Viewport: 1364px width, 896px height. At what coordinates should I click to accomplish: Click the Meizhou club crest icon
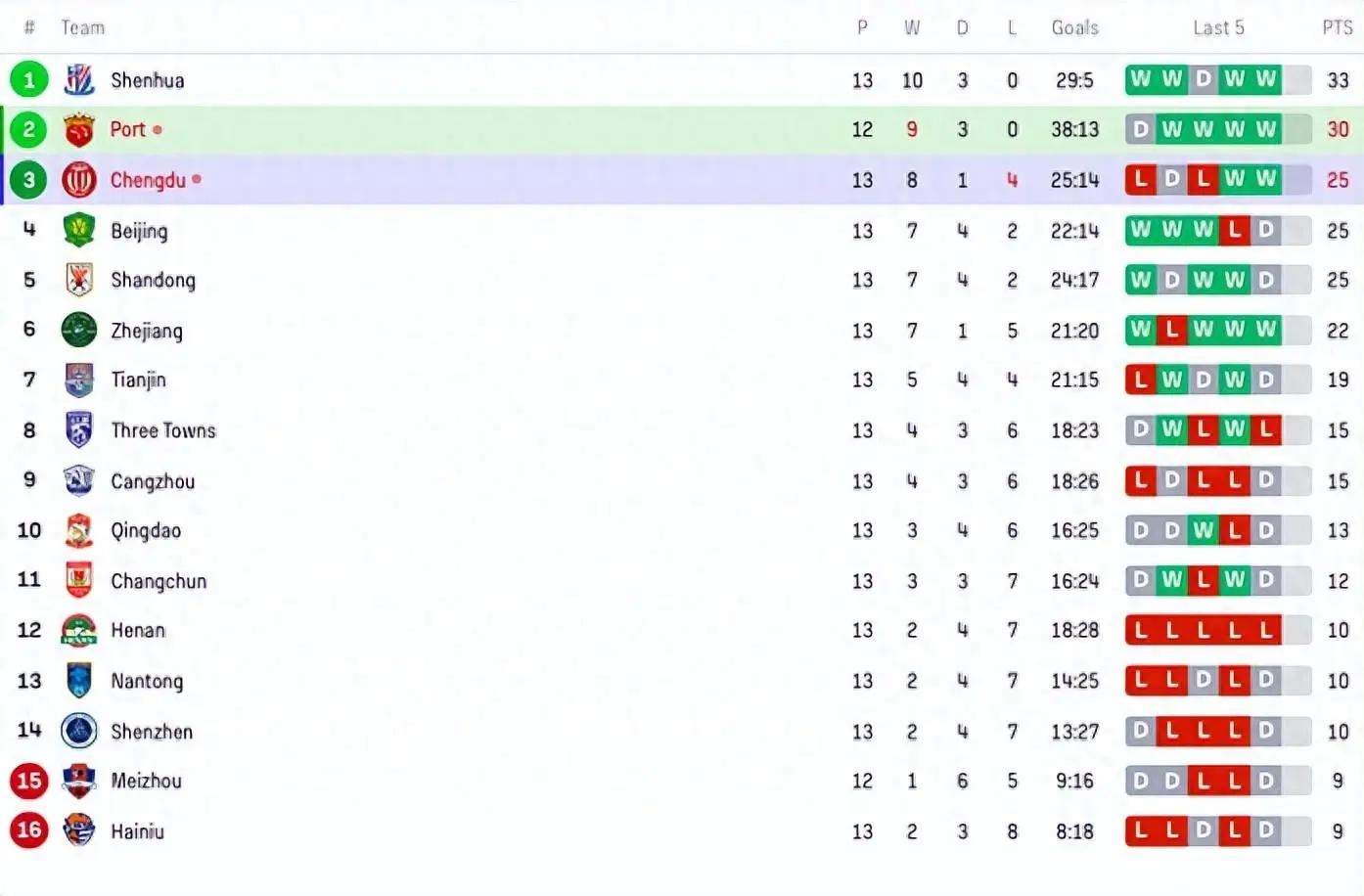click(x=79, y=781)
